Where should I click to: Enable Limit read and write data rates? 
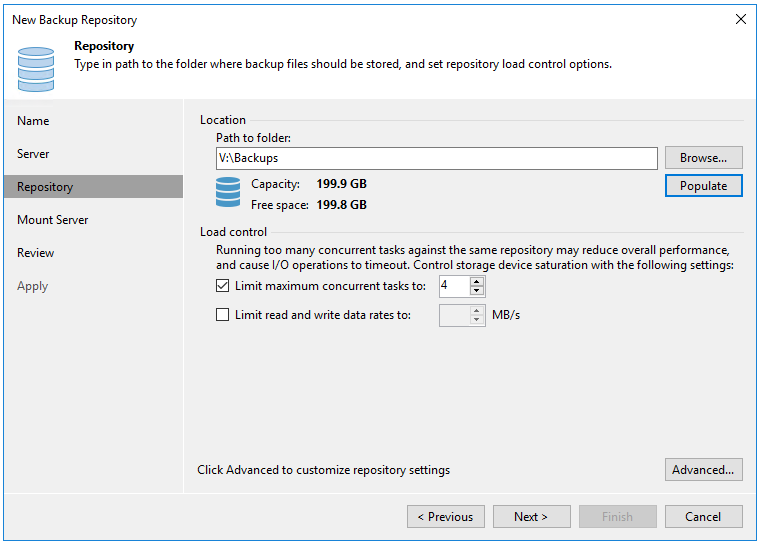223,315
